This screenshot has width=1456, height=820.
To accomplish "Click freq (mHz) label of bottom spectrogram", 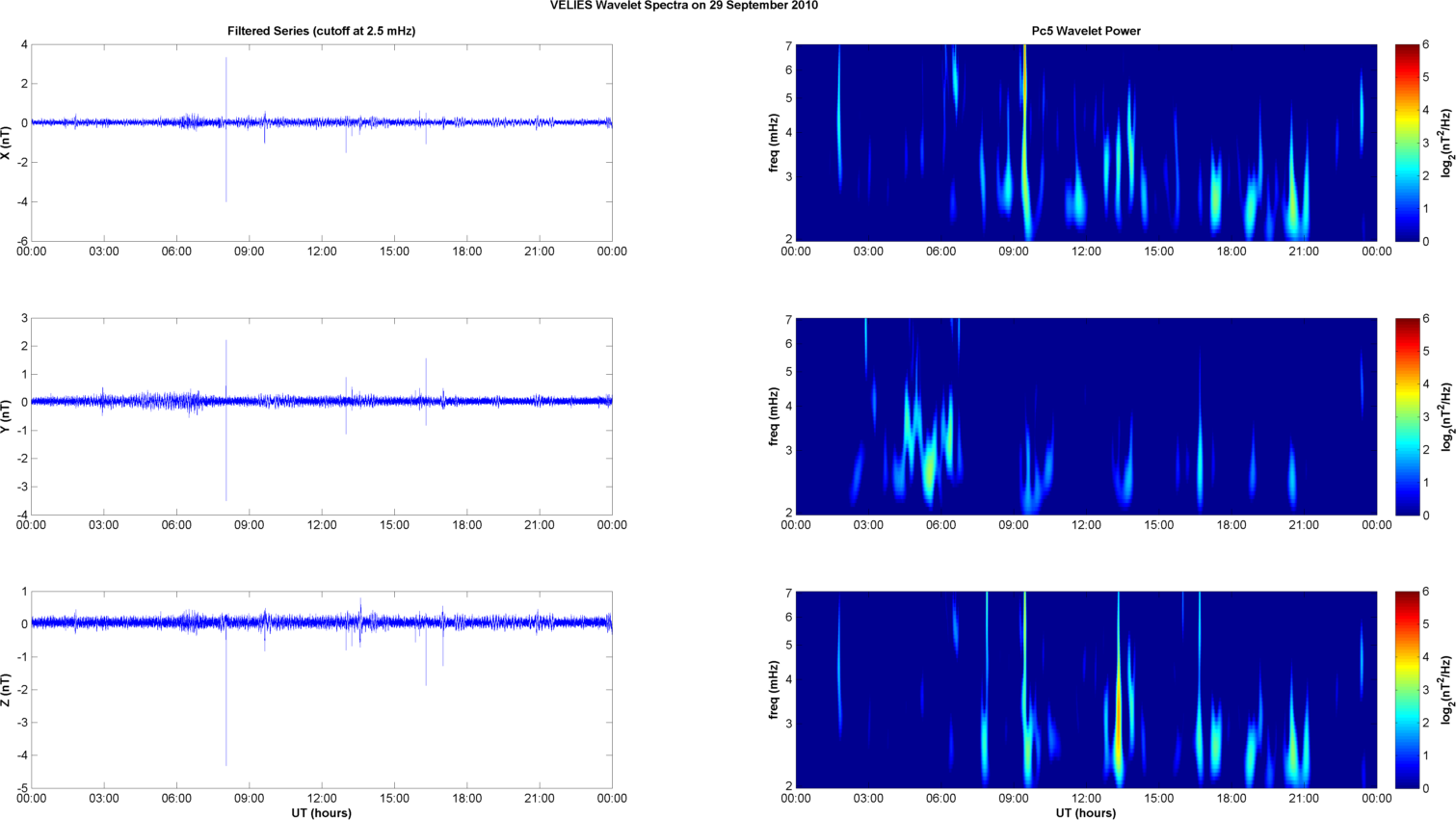I will tap(774, 690).
